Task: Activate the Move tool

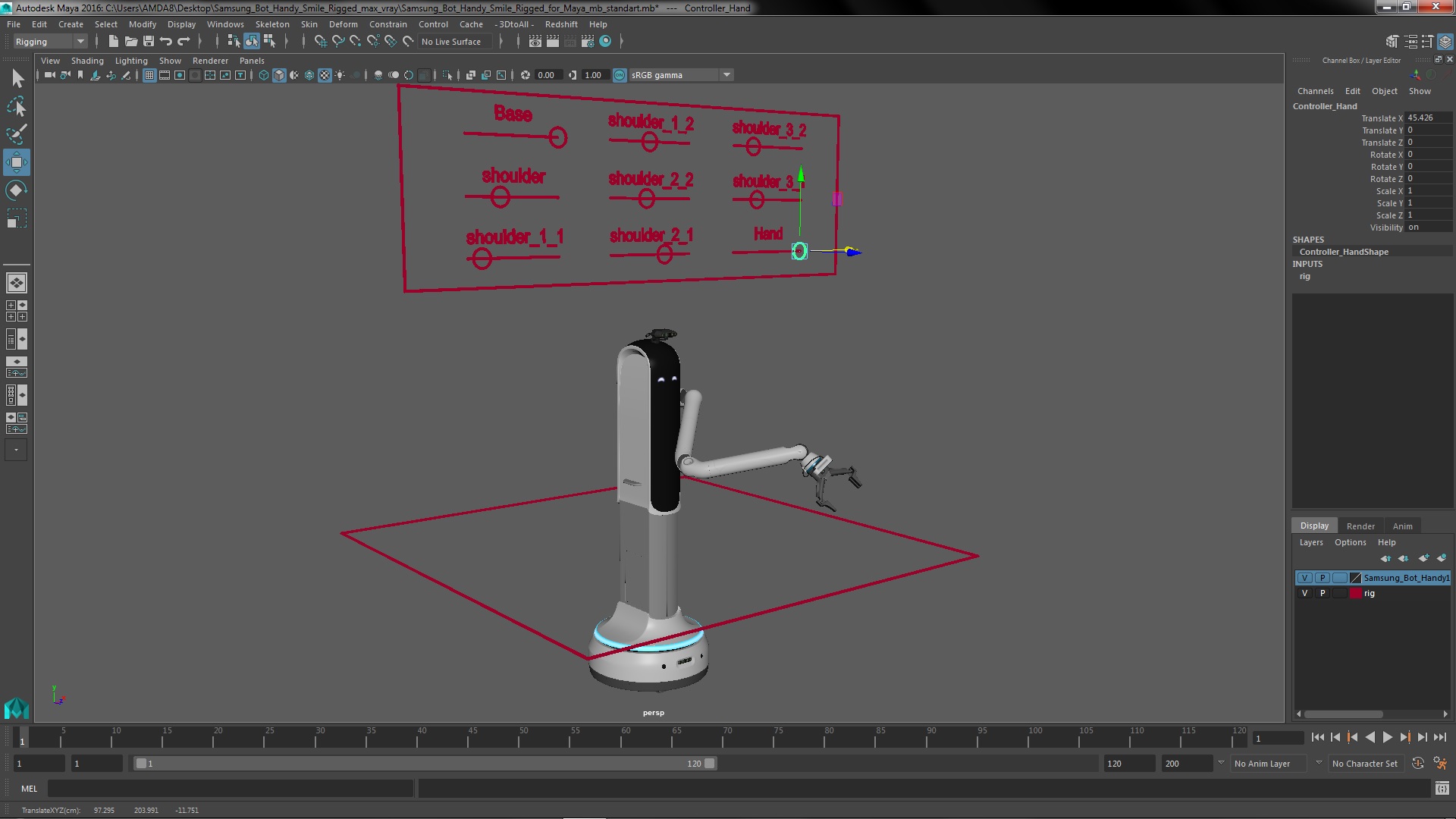Action: (x=17, y=162)
